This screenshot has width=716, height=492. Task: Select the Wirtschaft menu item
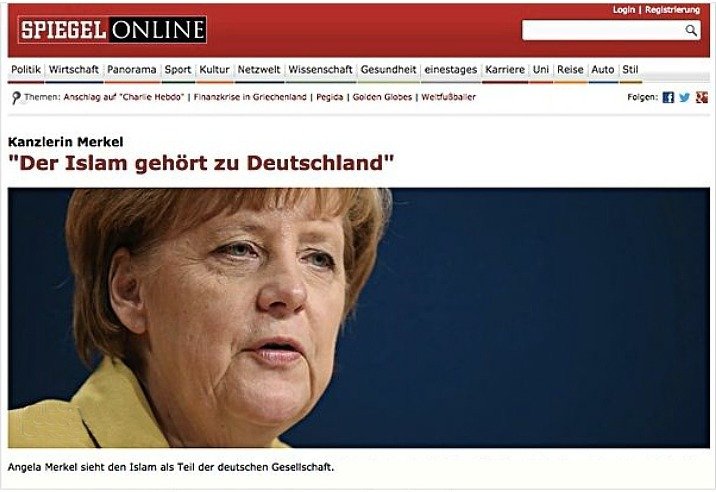click(74, 70)
